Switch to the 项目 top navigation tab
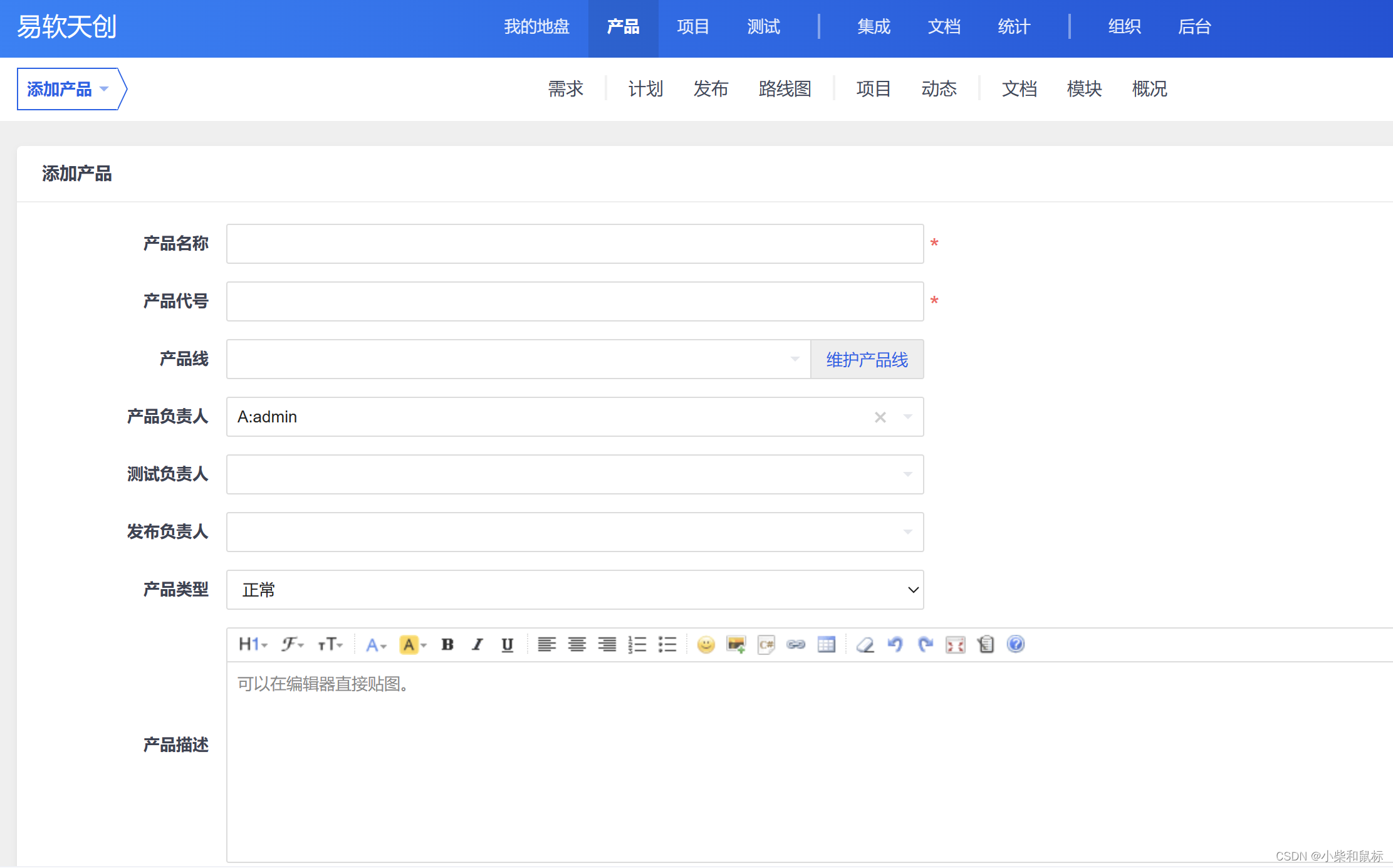Image resolution: width=1393 pixels, height=868 pixels. click(693, 27)
